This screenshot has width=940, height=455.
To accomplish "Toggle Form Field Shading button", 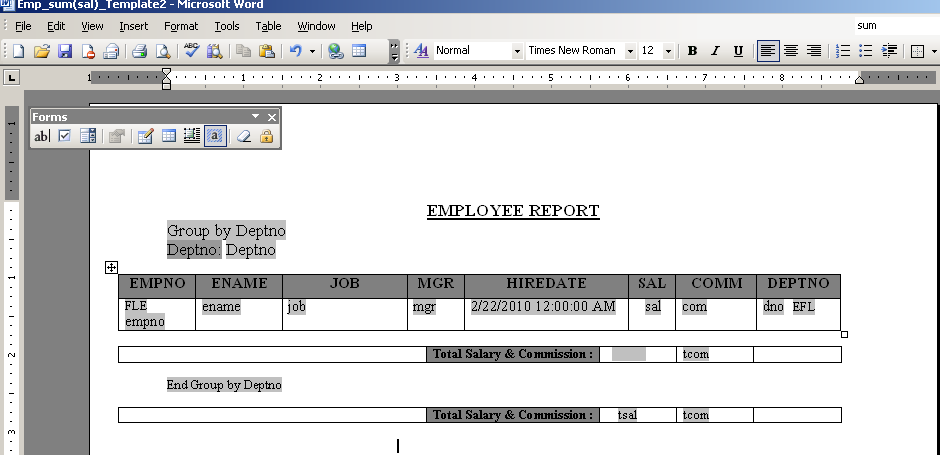I will [215, 136].
